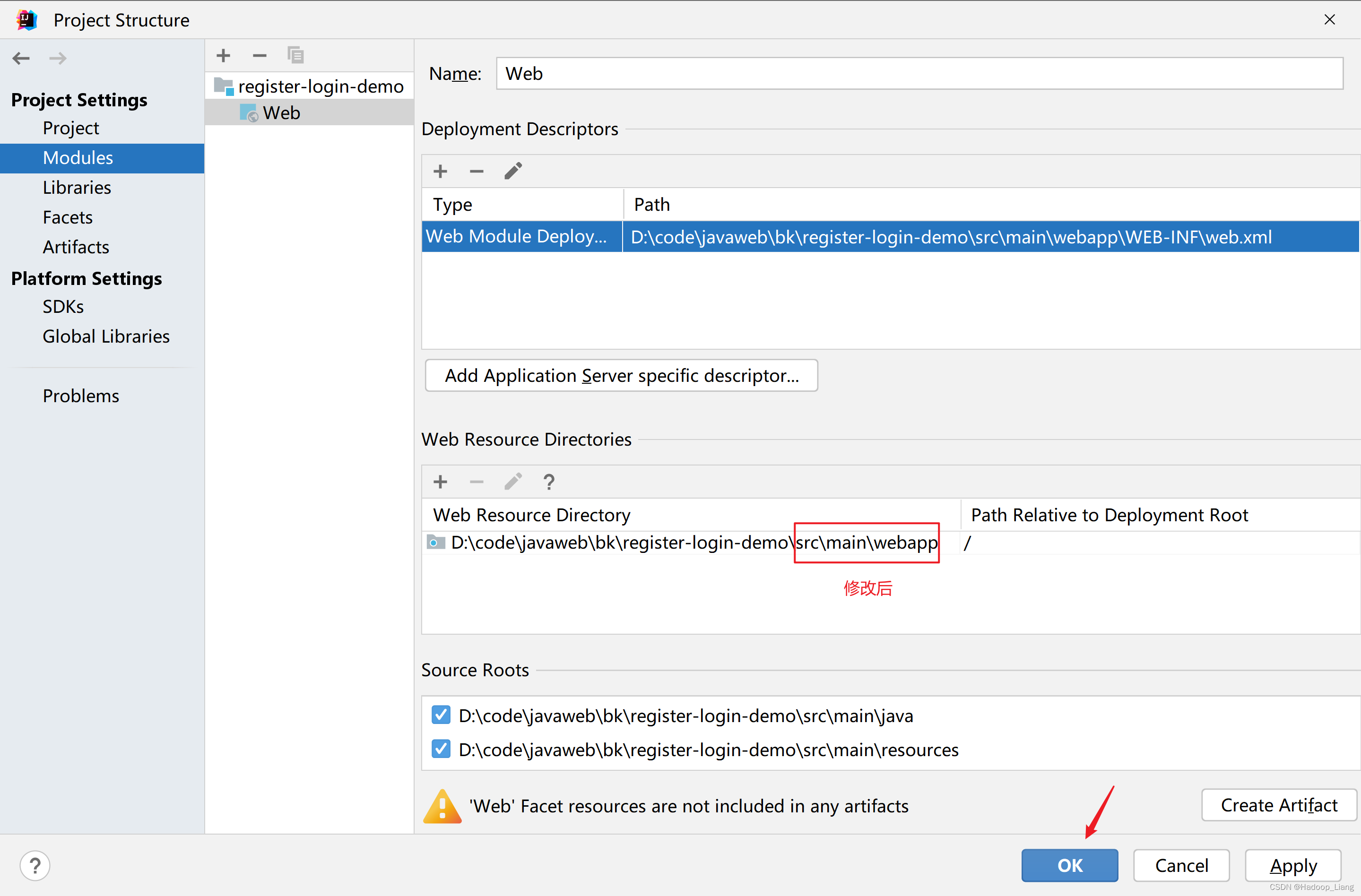Uncheck the src\main\java source root
The image size is (1361, 896).
click(441, 715)
